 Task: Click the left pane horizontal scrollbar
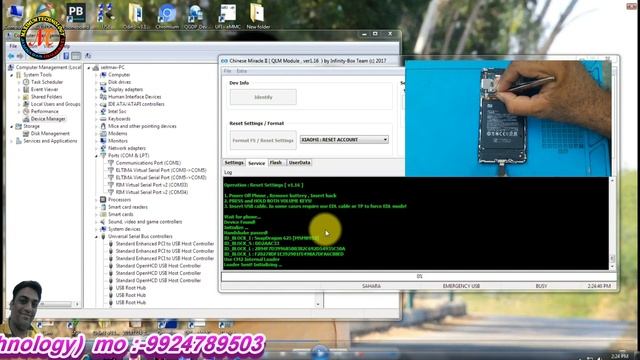point(44,304)
